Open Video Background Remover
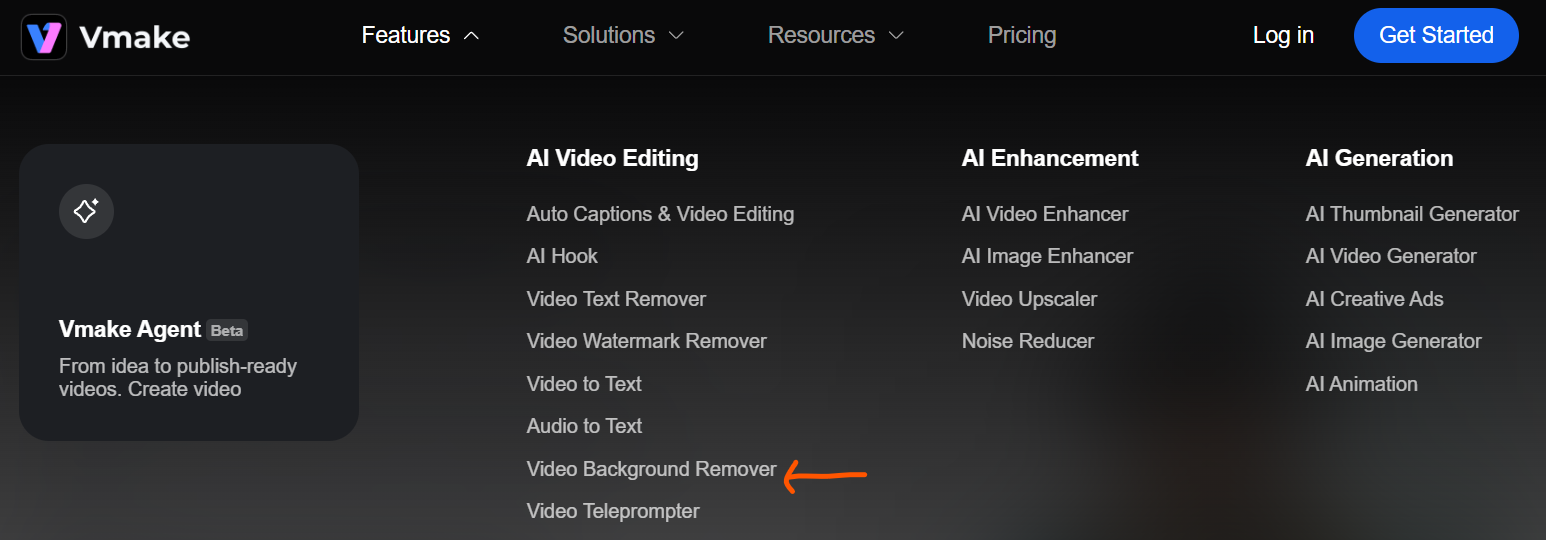This screenshot has height=540, width=1546. pos(651,469)
